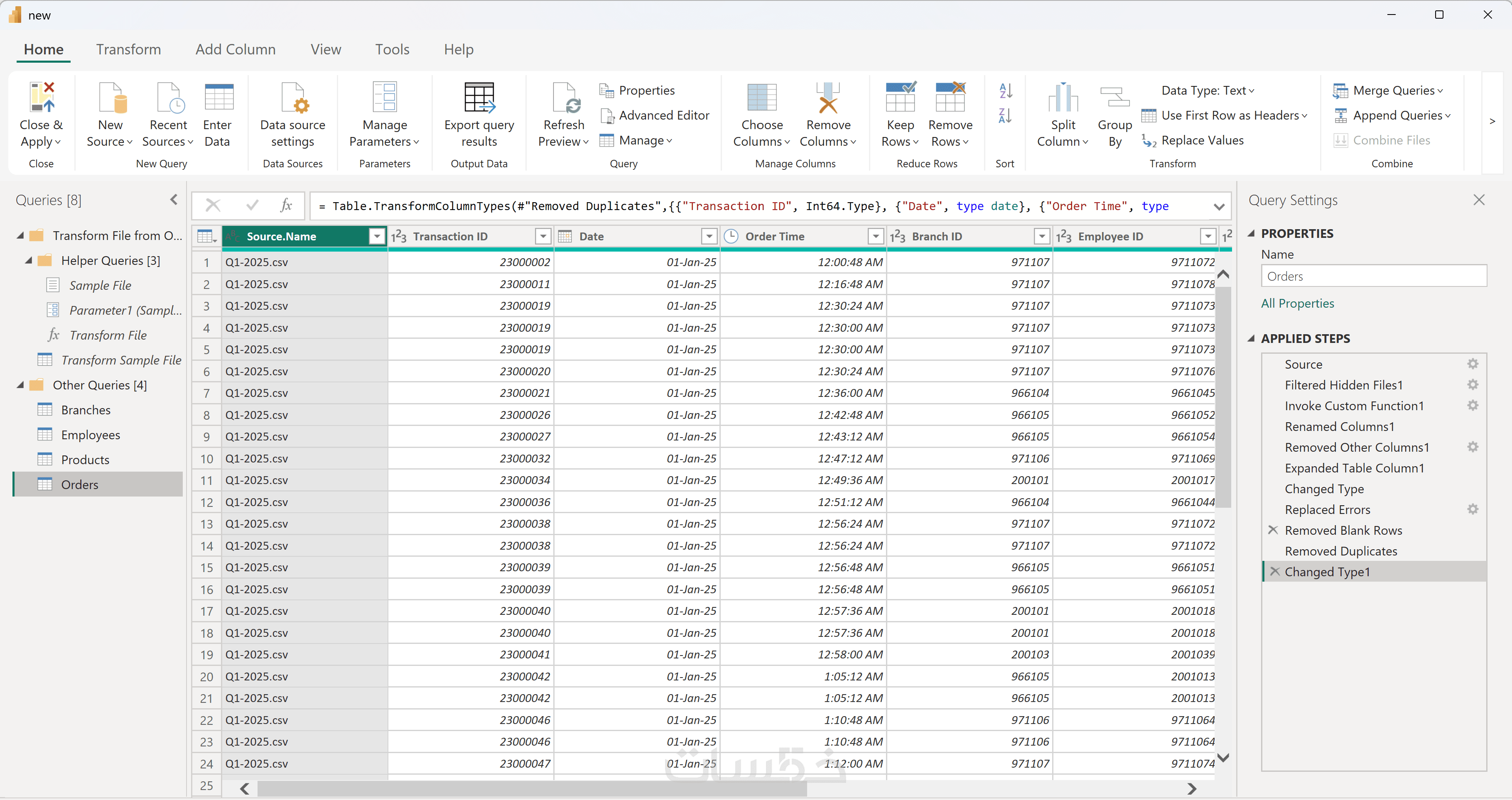Open Advanced Editor
Viewport: 1512px width, 800px height.
[663, 115]
